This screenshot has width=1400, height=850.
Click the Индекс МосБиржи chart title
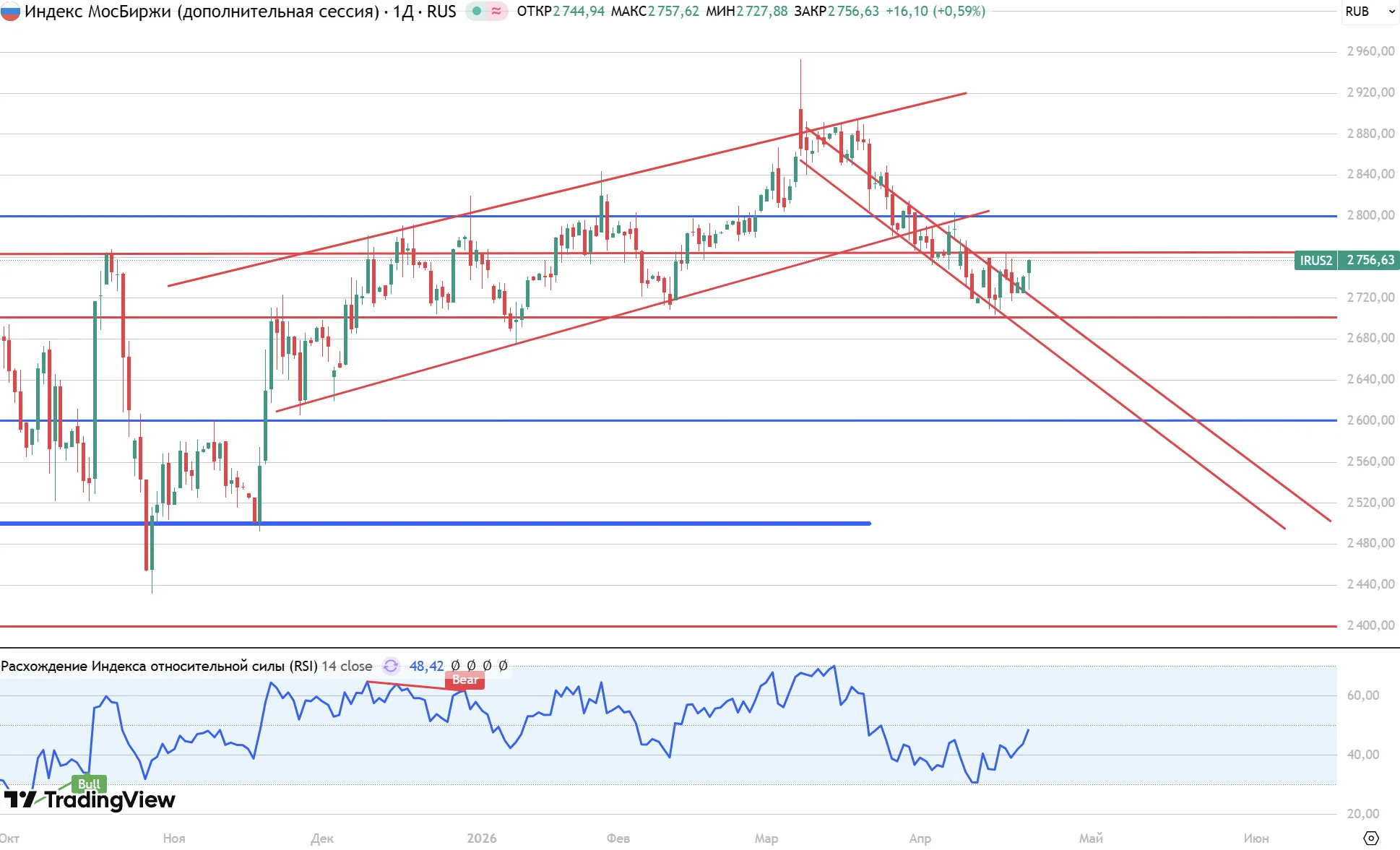(x=241, y=12)
